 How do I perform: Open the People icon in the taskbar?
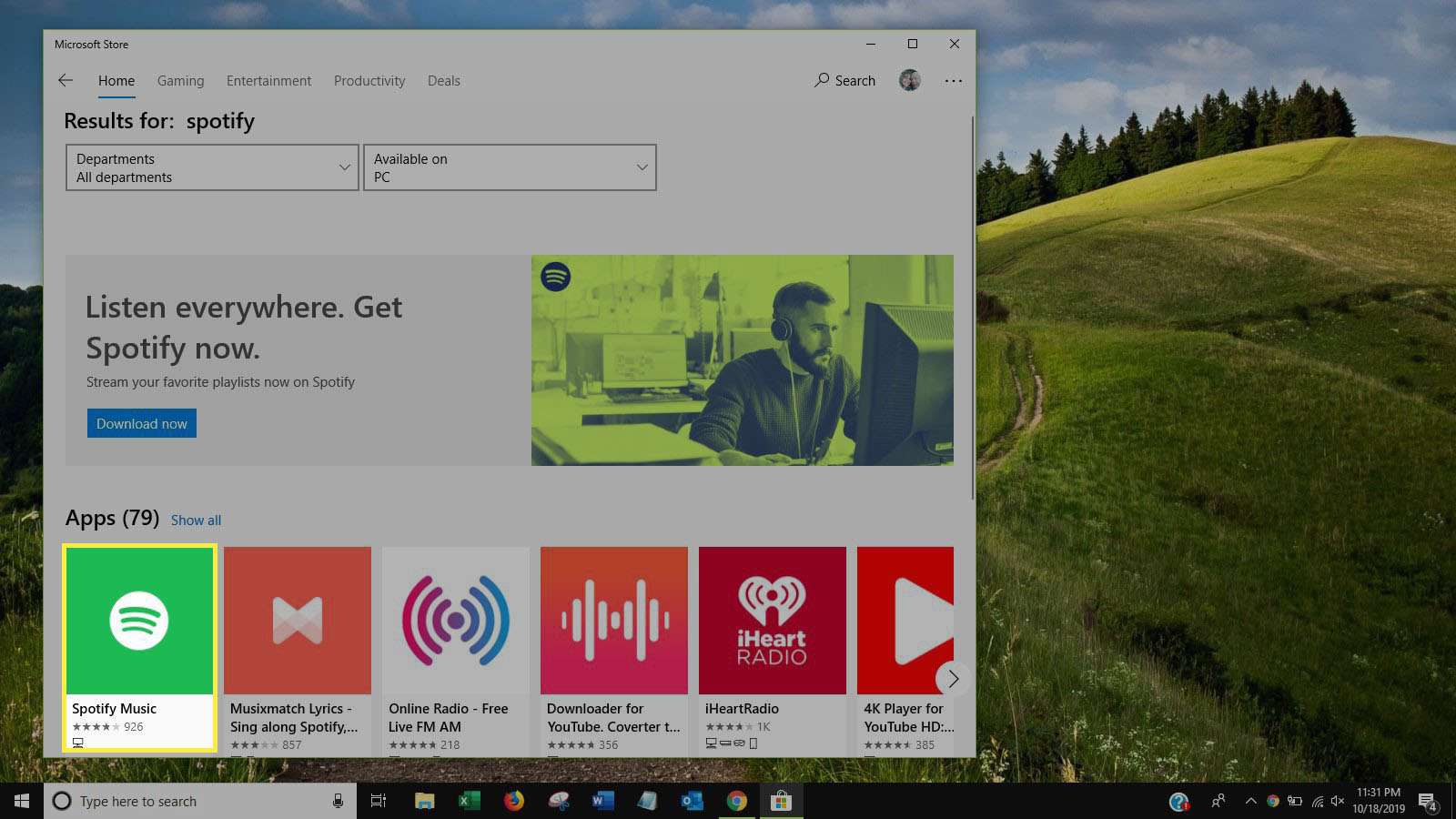coord(1218,801)
